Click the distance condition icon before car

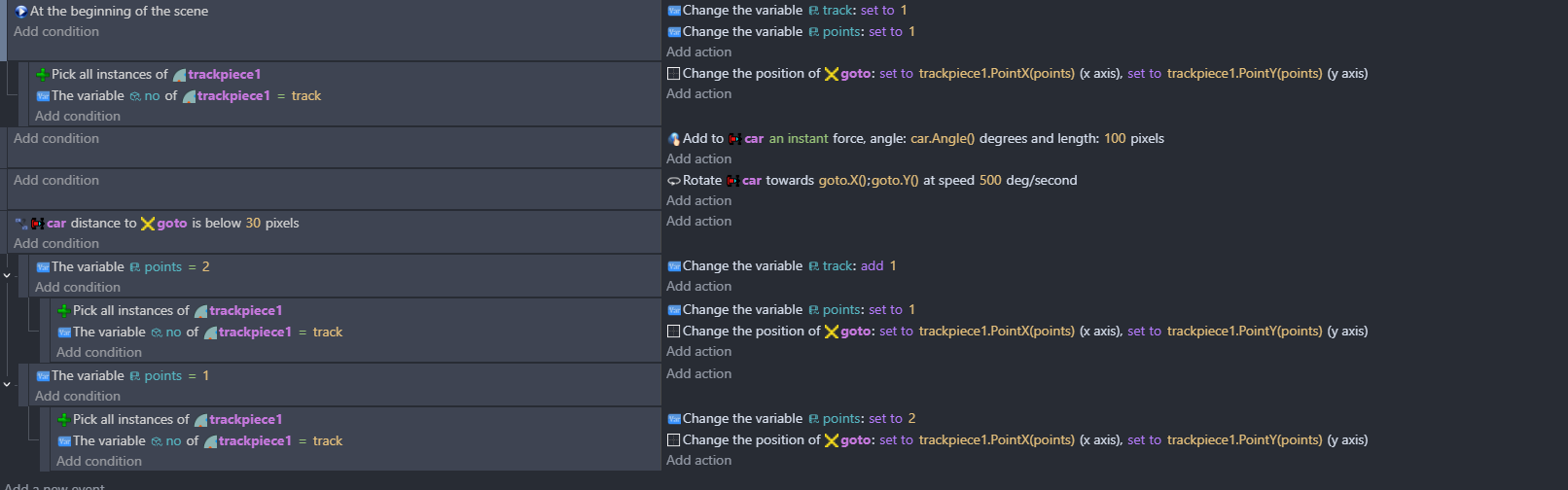[x=20, y=224]
